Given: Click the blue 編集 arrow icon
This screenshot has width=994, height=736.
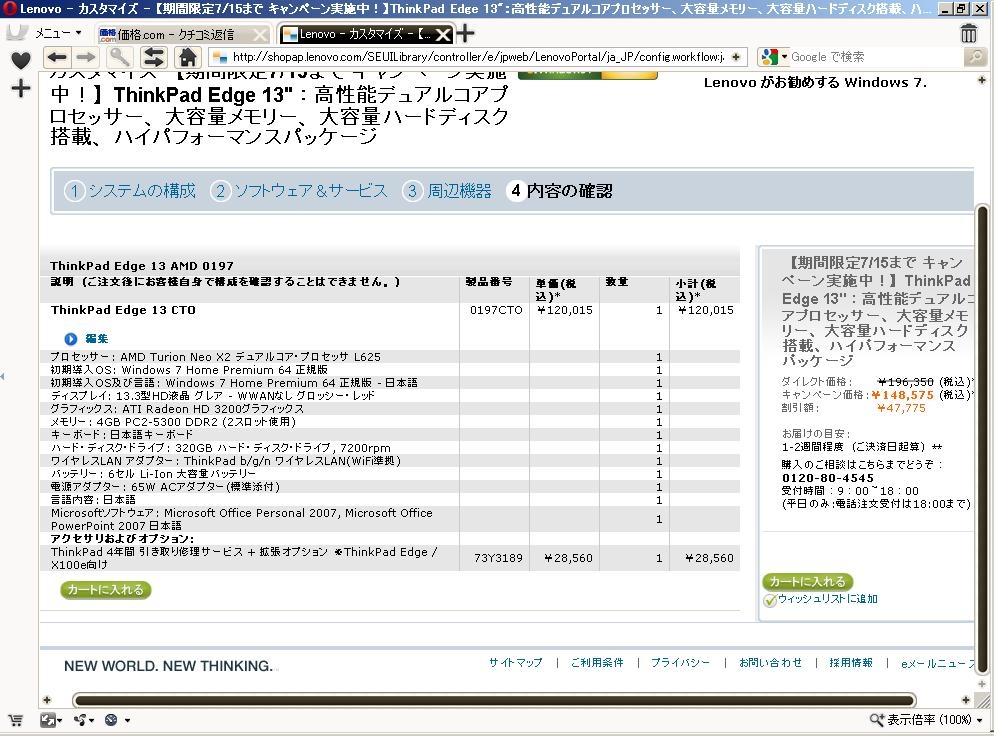Looking at the screenshot, I should pos(70,339).
